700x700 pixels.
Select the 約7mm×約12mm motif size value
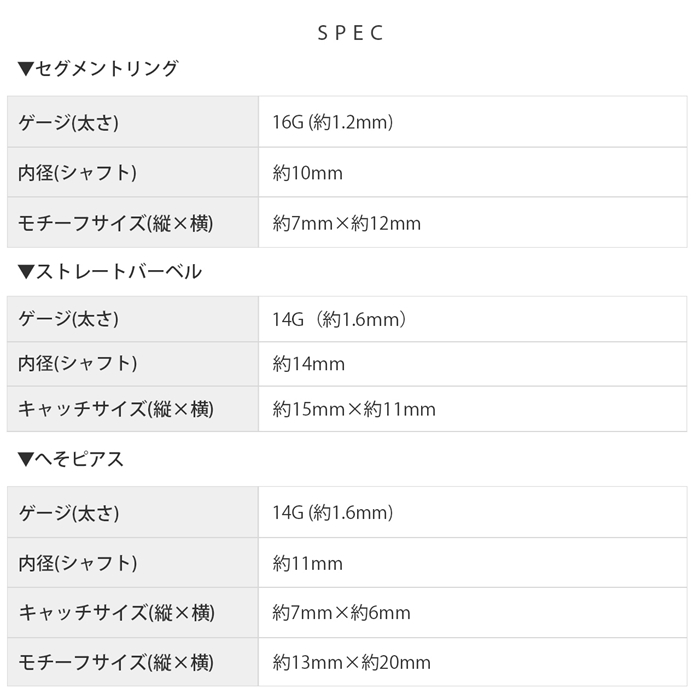(x=347, y=223)
